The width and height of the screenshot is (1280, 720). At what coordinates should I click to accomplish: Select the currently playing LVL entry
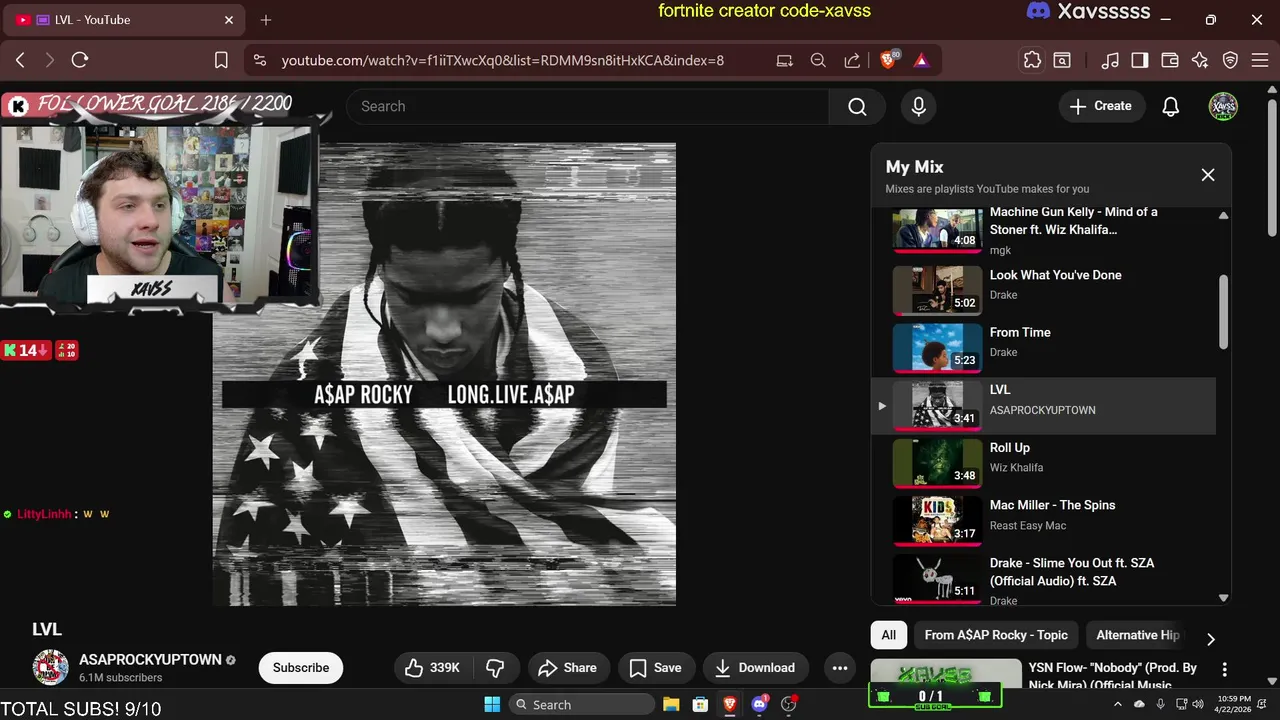pos(1043,405)
